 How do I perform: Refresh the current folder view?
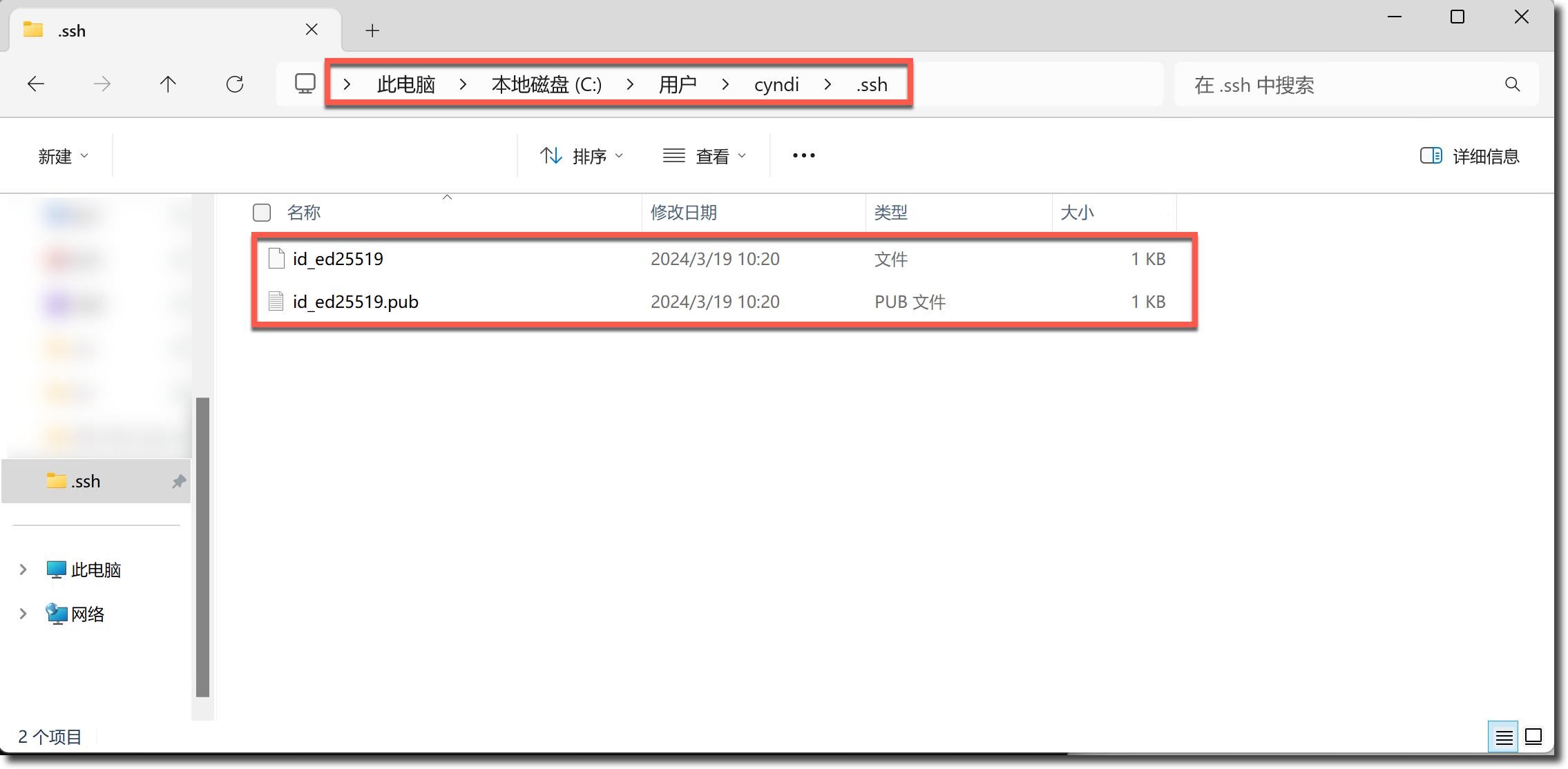tap(235, 84)
